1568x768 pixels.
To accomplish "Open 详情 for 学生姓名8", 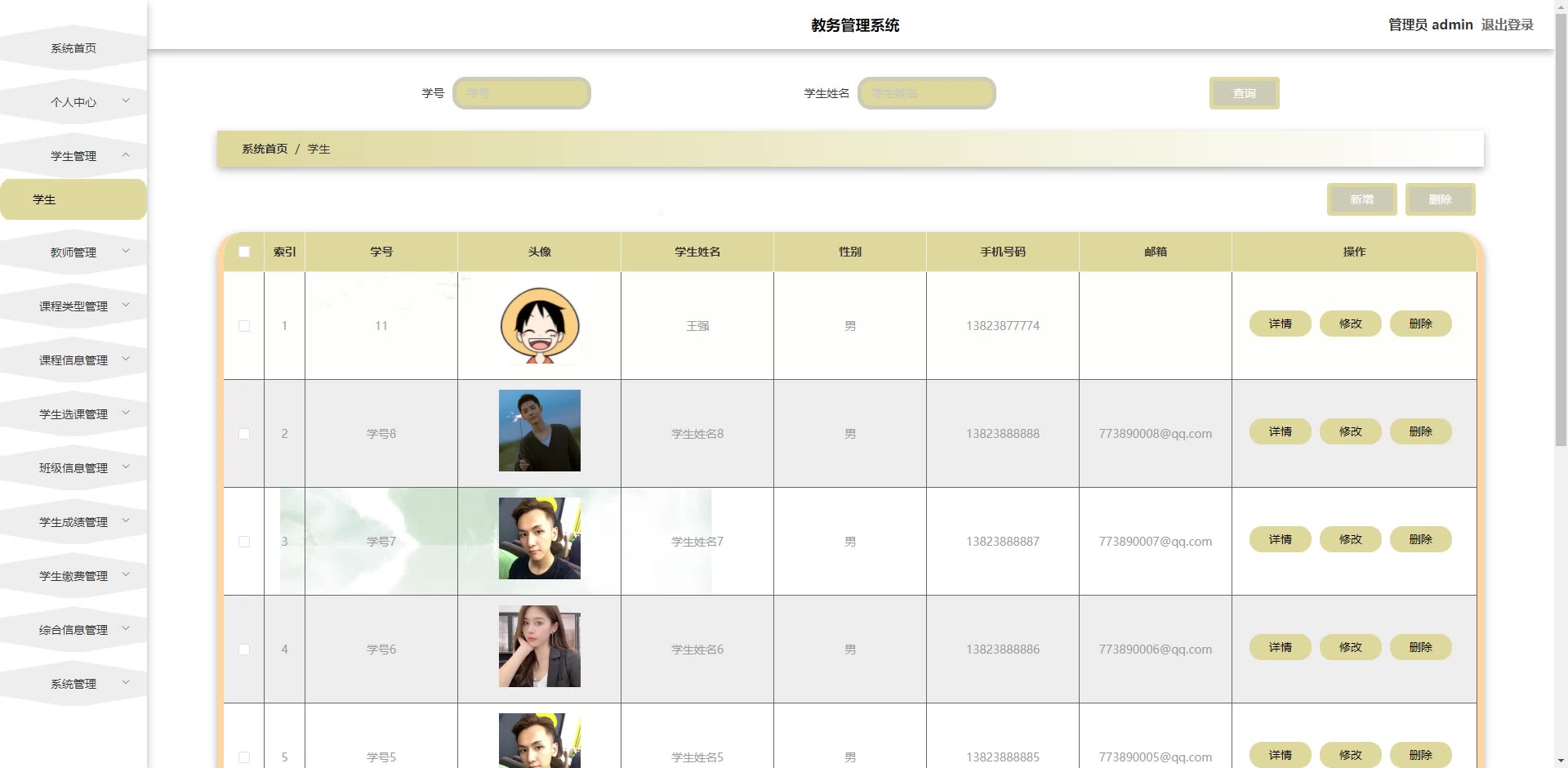I will (x=1280, y=431).
